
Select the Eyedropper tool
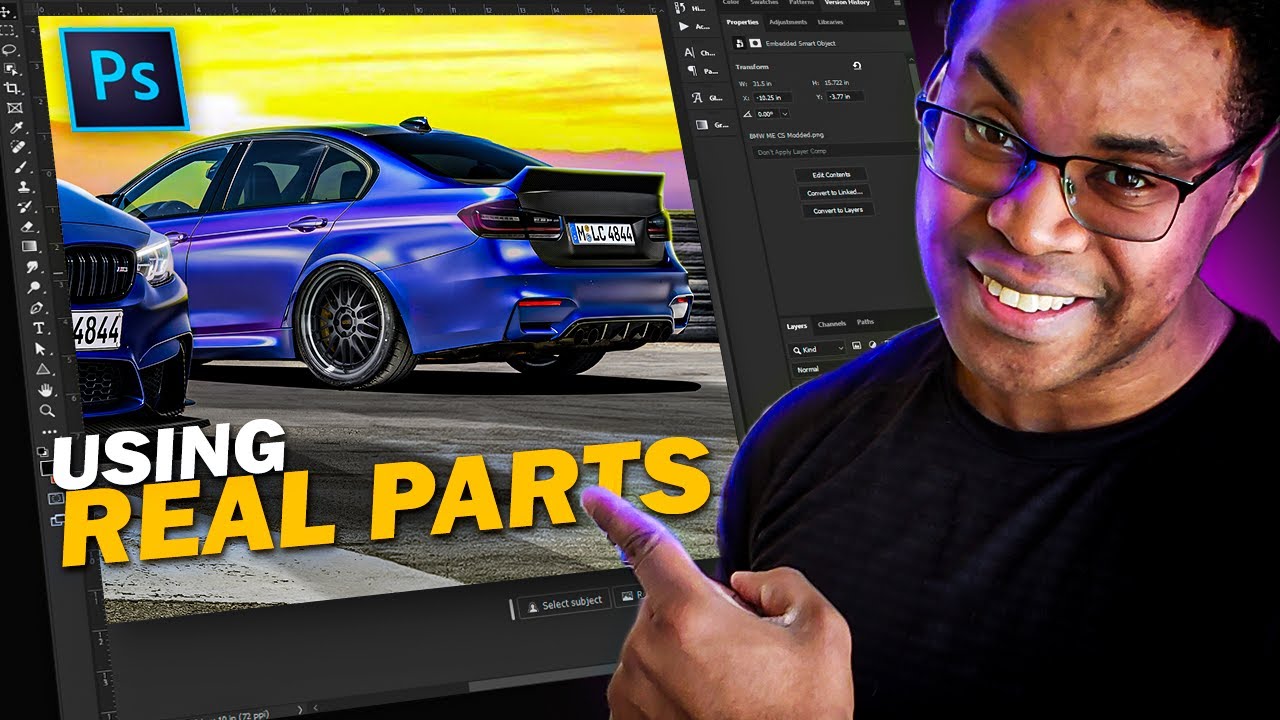coord(16,127)
